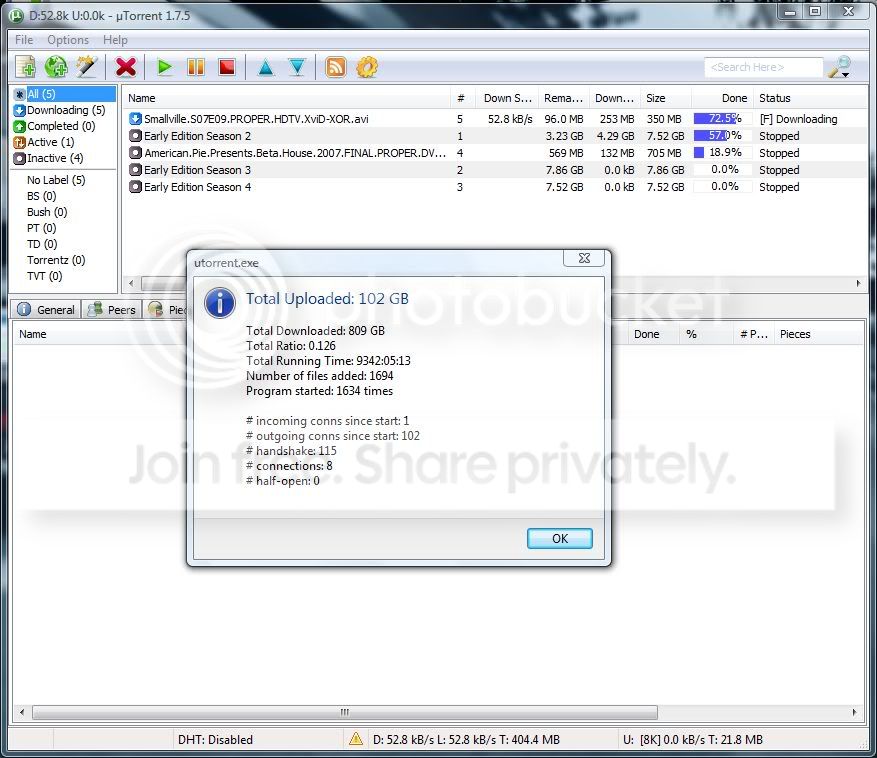Open the Options menu
This screenshot has width=877, height=758.
point(68,40)
